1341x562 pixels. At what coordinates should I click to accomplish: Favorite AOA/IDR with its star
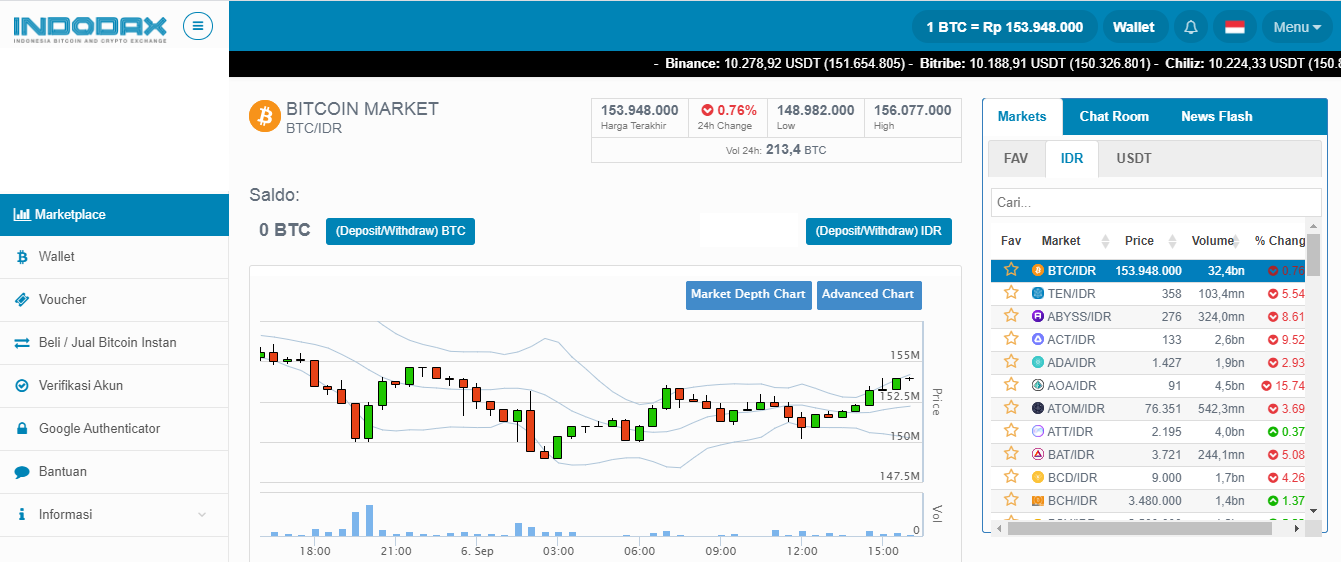[x=1011, y=385]
